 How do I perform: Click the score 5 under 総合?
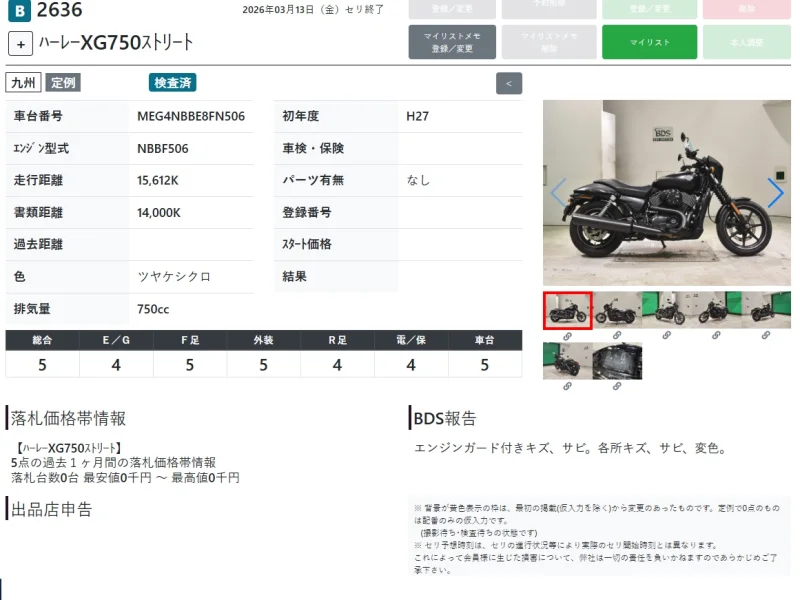pyautogui.click(x=42, y=365)
